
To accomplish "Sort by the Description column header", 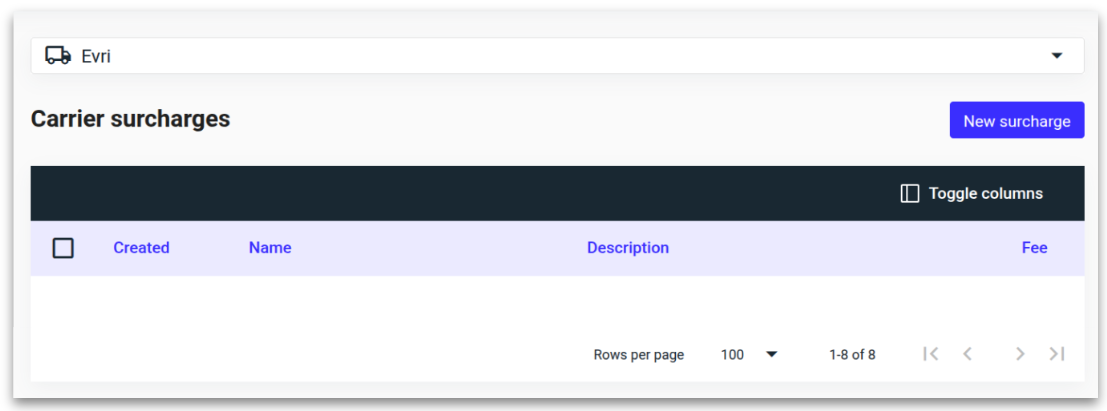I will (628, 248).
